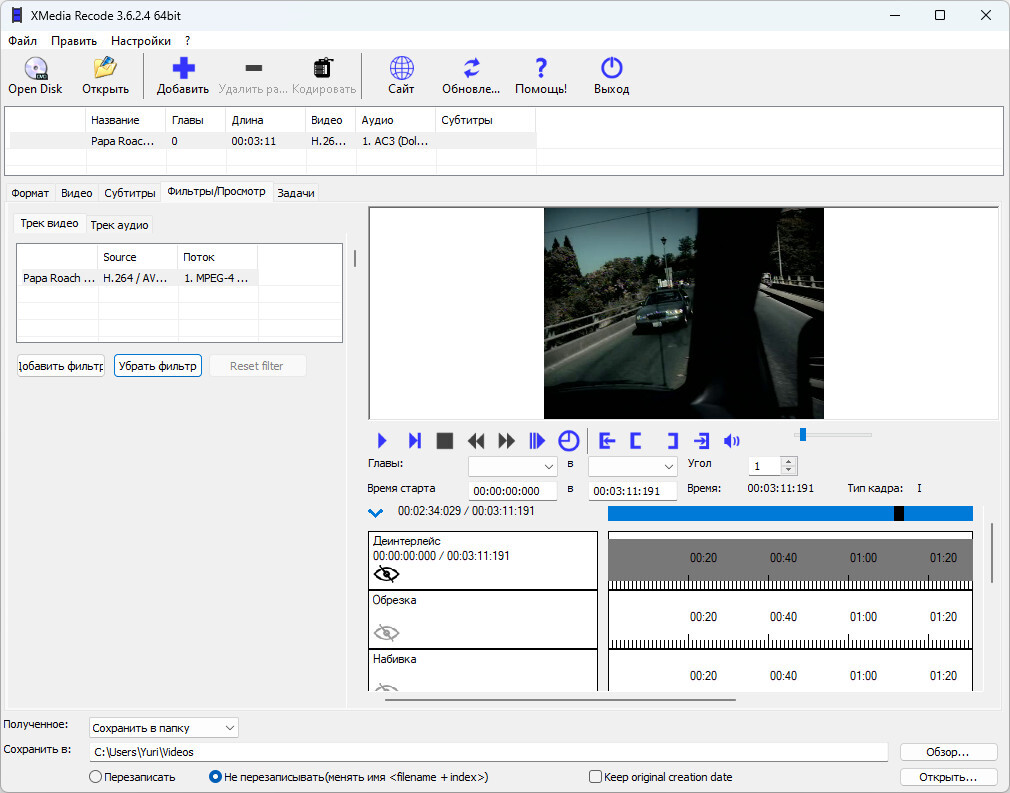Expand the first Главы dropdown
The height and width of the screenshot is (793, 1010).
click(x=513, y=467)
